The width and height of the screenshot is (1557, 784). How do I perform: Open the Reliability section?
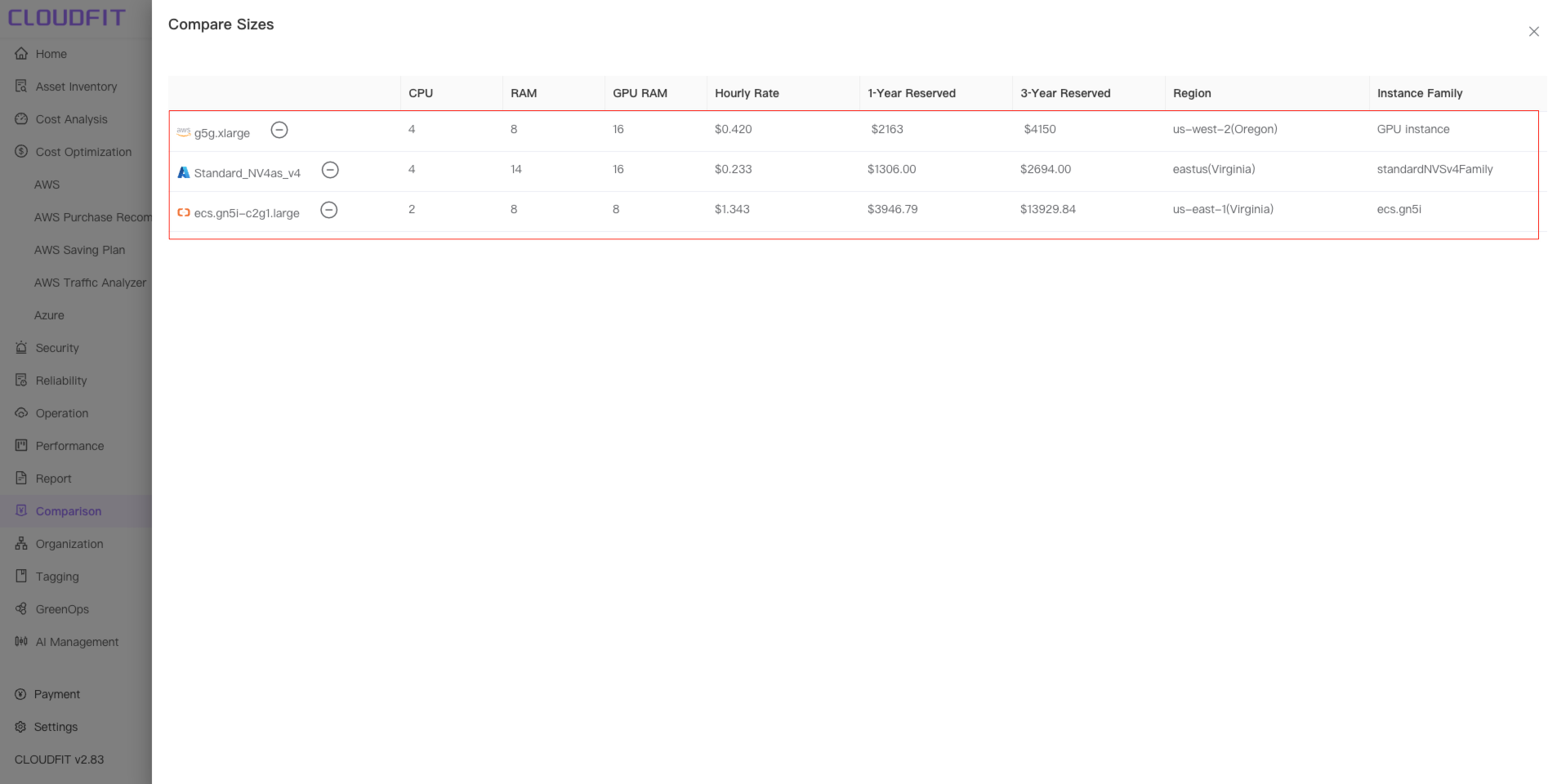61,381
